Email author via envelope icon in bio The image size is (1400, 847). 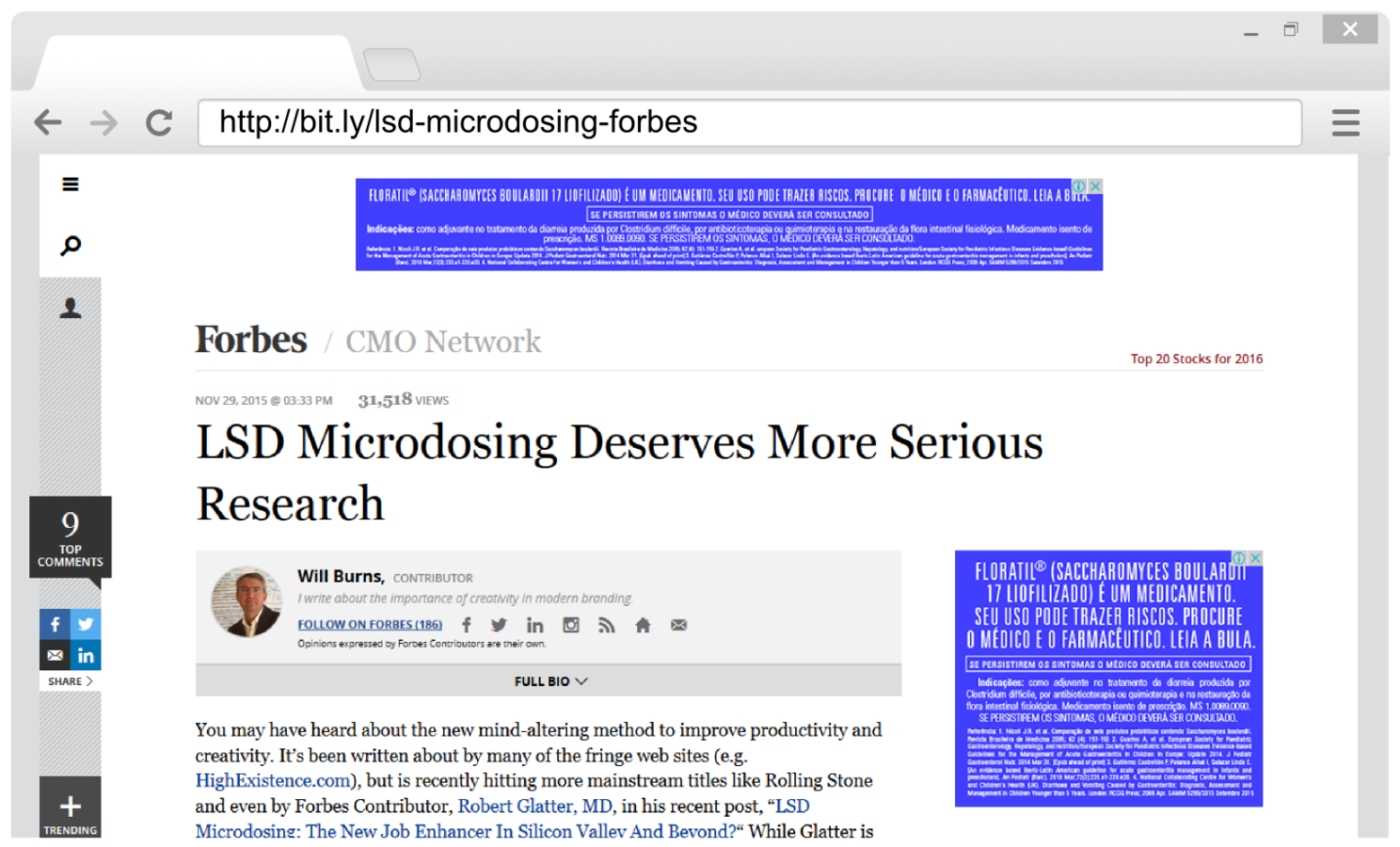click(x=678, y=625)
